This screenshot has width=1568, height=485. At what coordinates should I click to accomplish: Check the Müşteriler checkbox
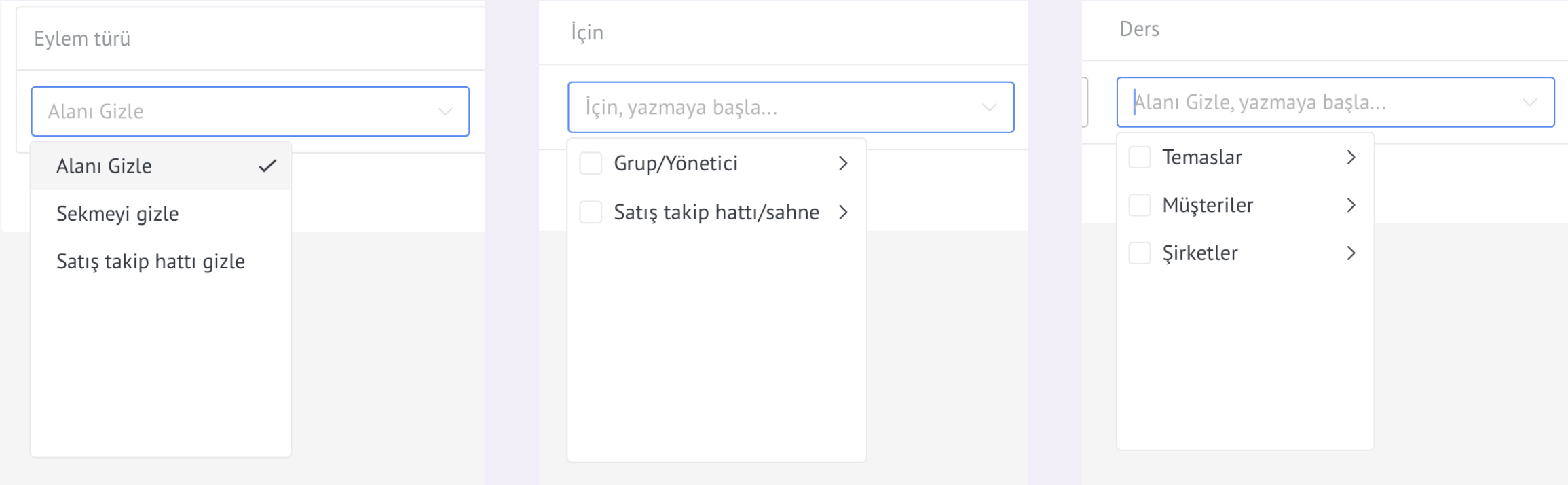(1140, 205)
